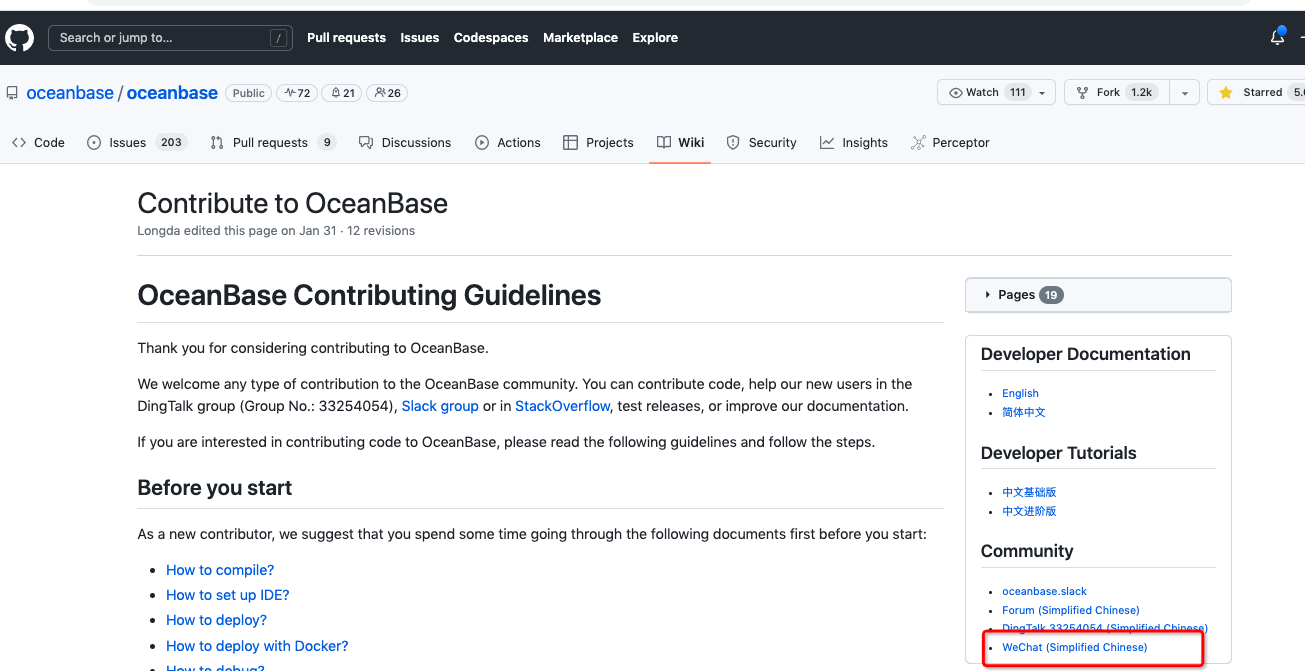
Task: Switch to the Actions tab
Action: pyautogui.click(x=508, y=143)
